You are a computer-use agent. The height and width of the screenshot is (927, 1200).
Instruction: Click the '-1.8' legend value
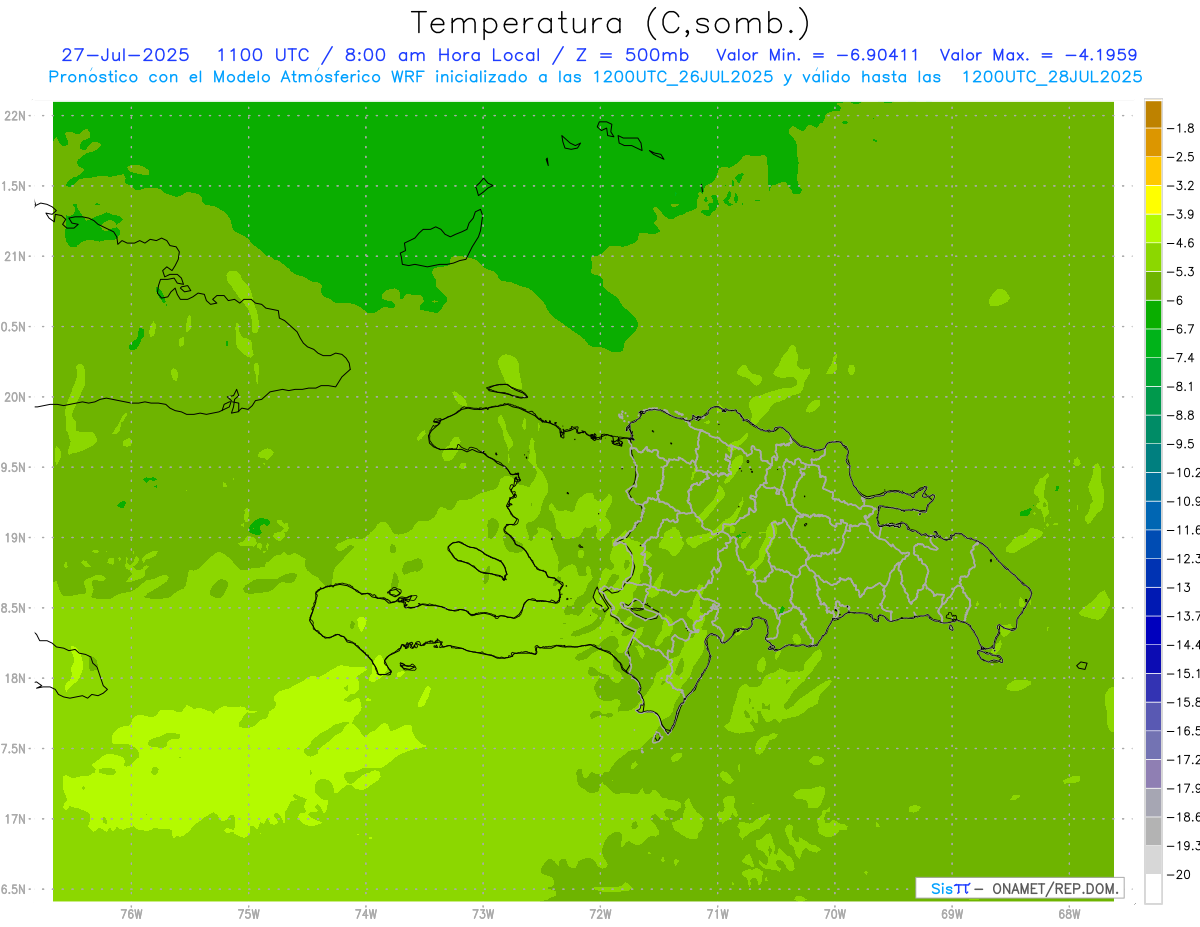tap(1181, 128)
